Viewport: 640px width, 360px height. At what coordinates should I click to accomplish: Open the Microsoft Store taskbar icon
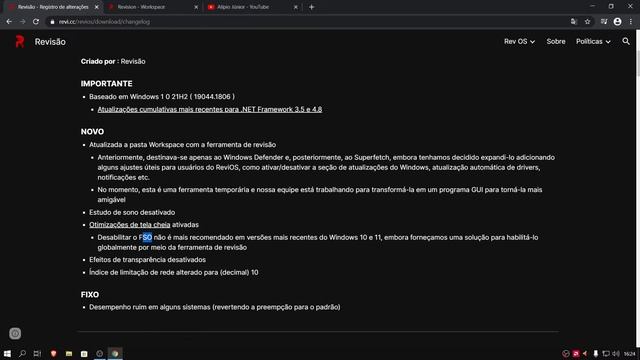[84, 353]
